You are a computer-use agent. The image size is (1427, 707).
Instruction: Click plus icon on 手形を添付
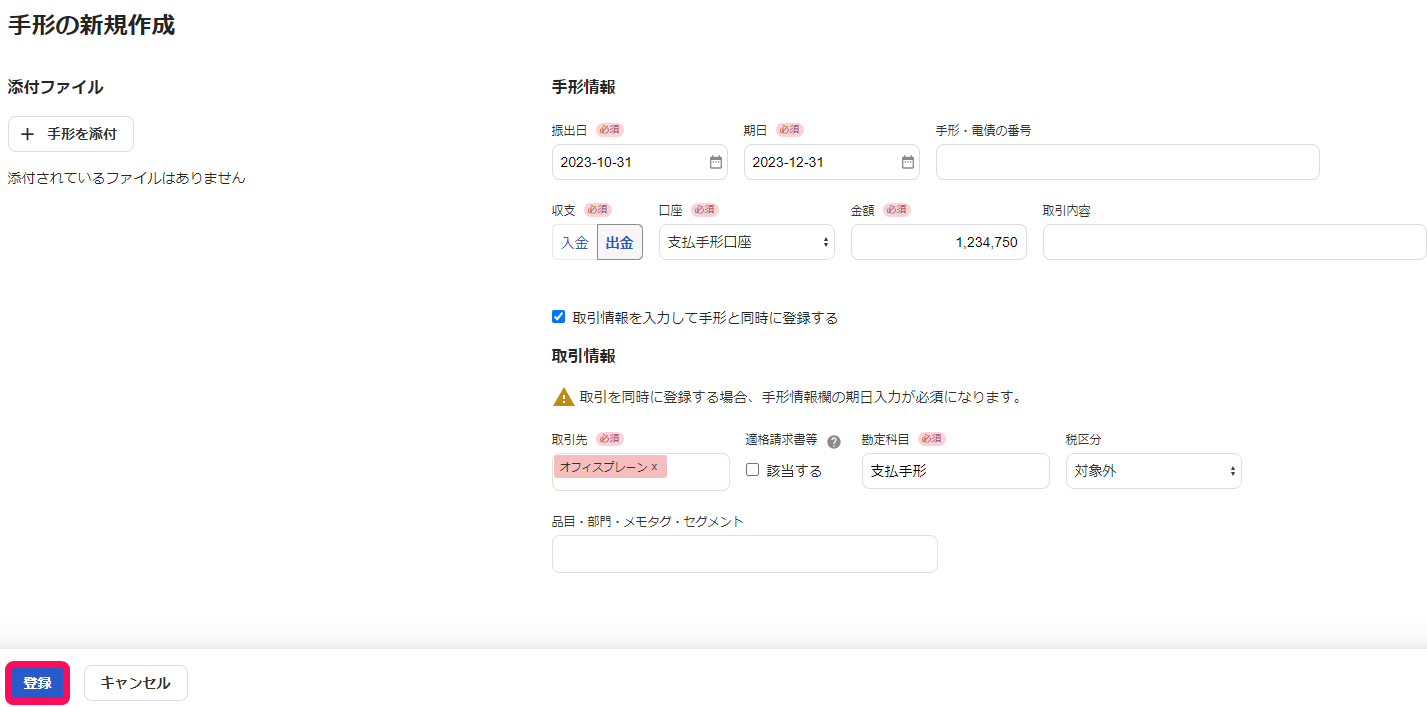pyautogui.click(x=27, y=134)
